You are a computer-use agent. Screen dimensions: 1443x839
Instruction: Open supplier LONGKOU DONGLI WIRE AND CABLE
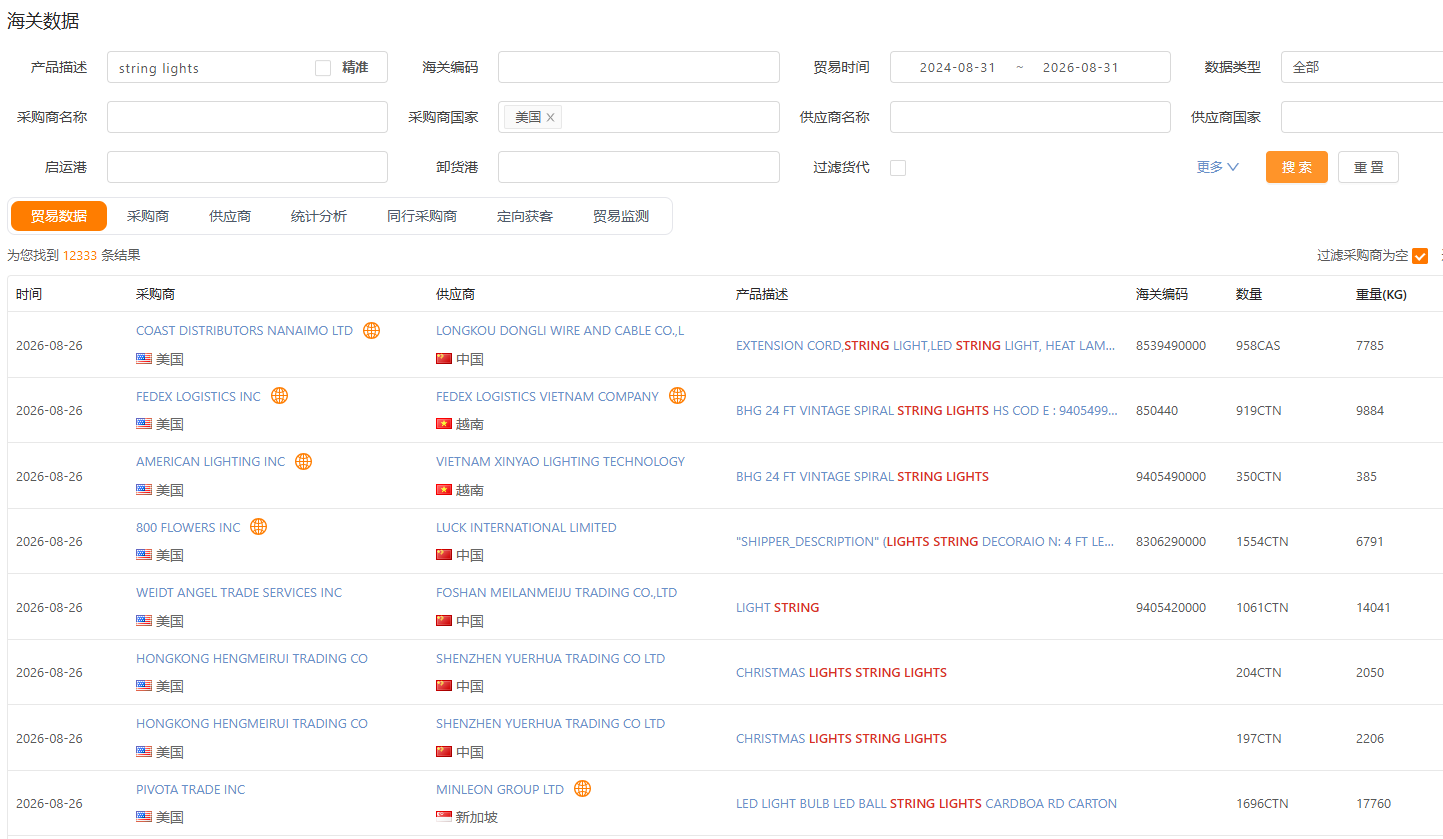[x=560, y=330]
